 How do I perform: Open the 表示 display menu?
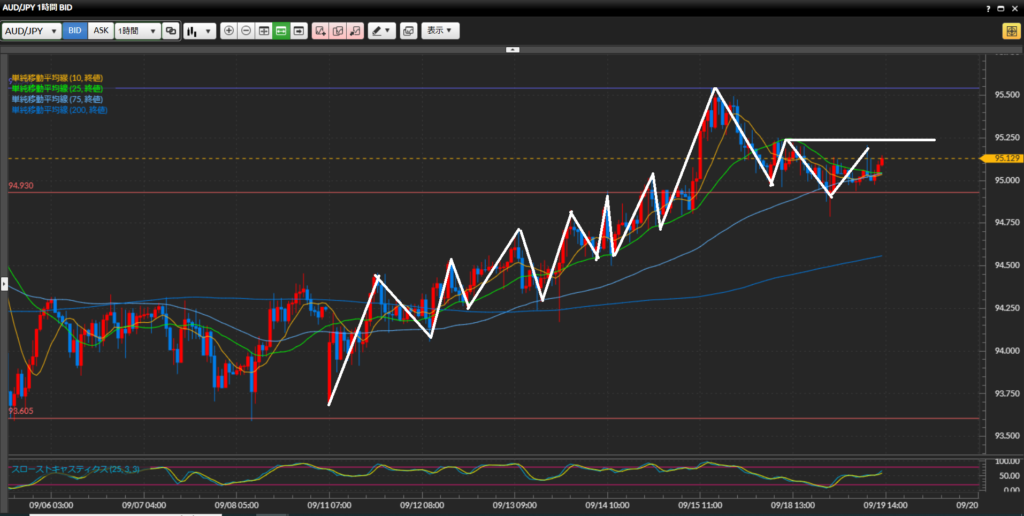tap(440, 31)
